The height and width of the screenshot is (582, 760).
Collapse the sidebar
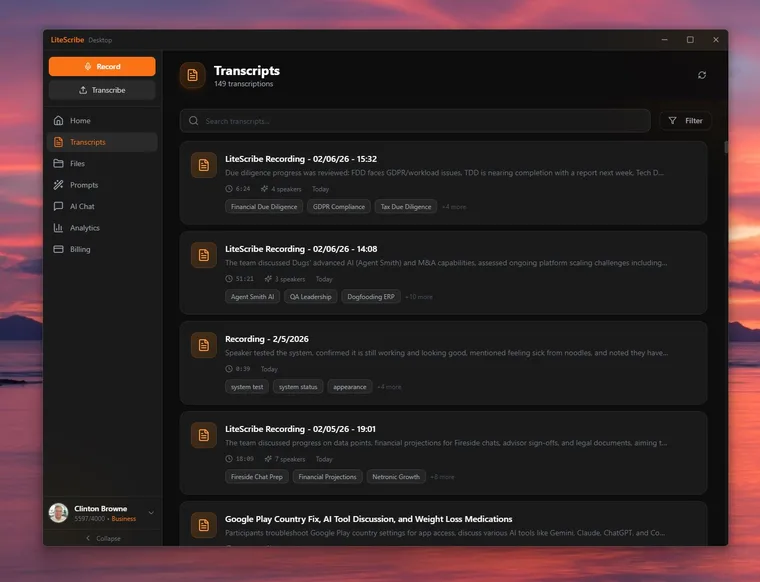click(x=103, y=538)
